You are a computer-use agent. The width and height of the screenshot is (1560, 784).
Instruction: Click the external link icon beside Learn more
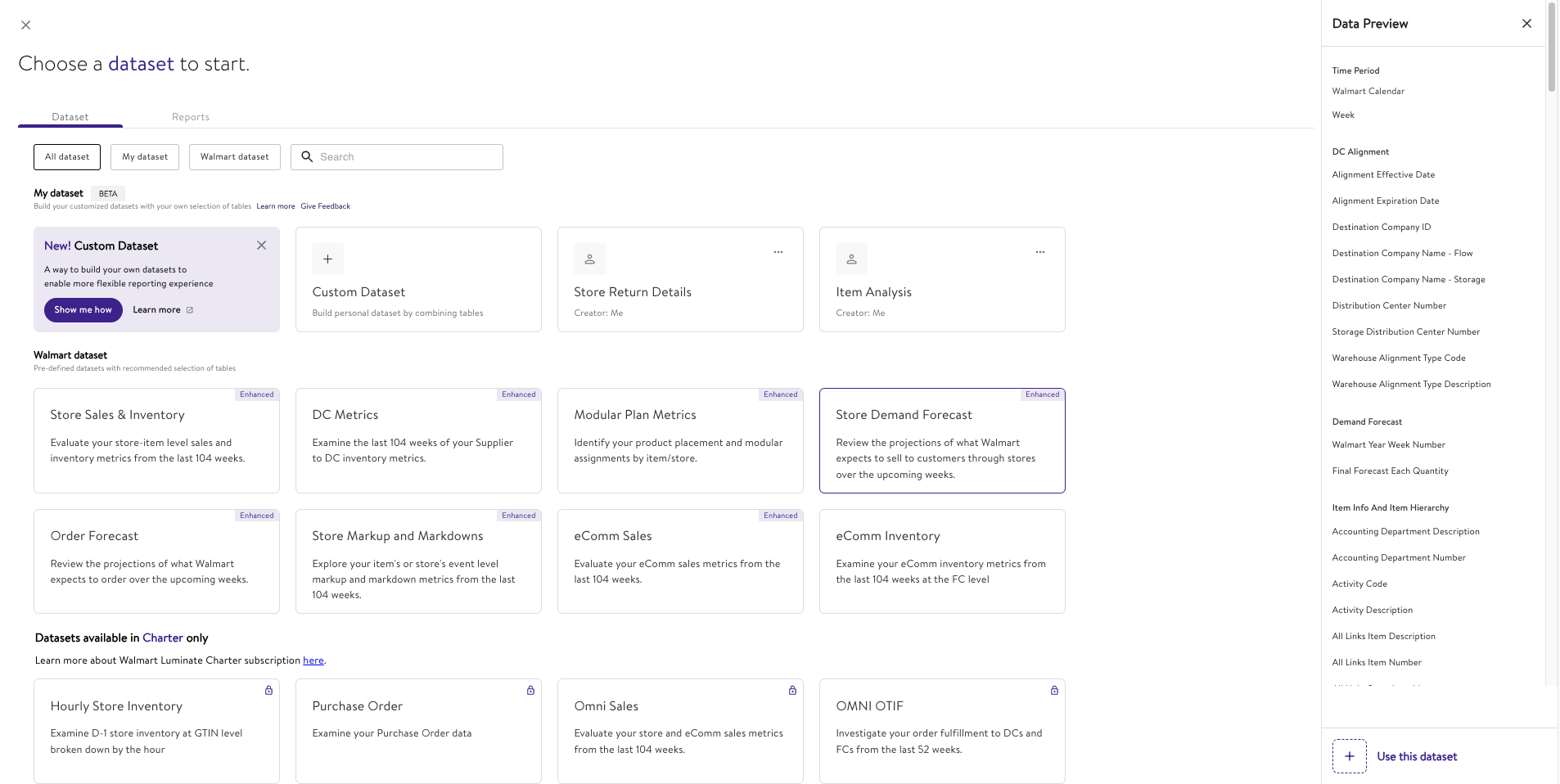click(190, 310)
